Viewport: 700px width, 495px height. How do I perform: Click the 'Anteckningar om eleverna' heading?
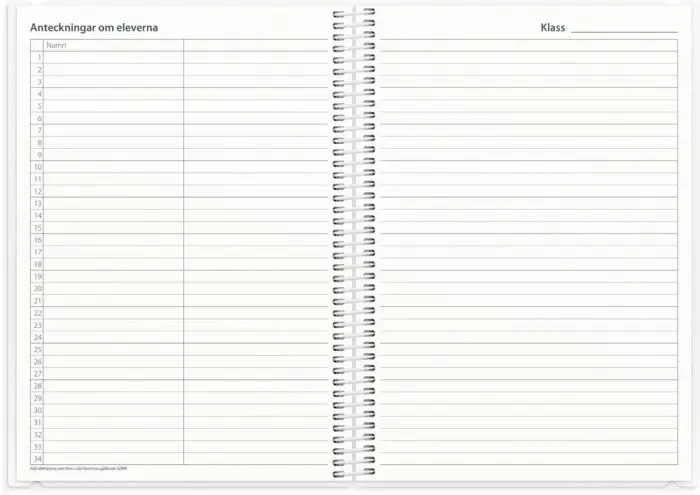(94, 28)
